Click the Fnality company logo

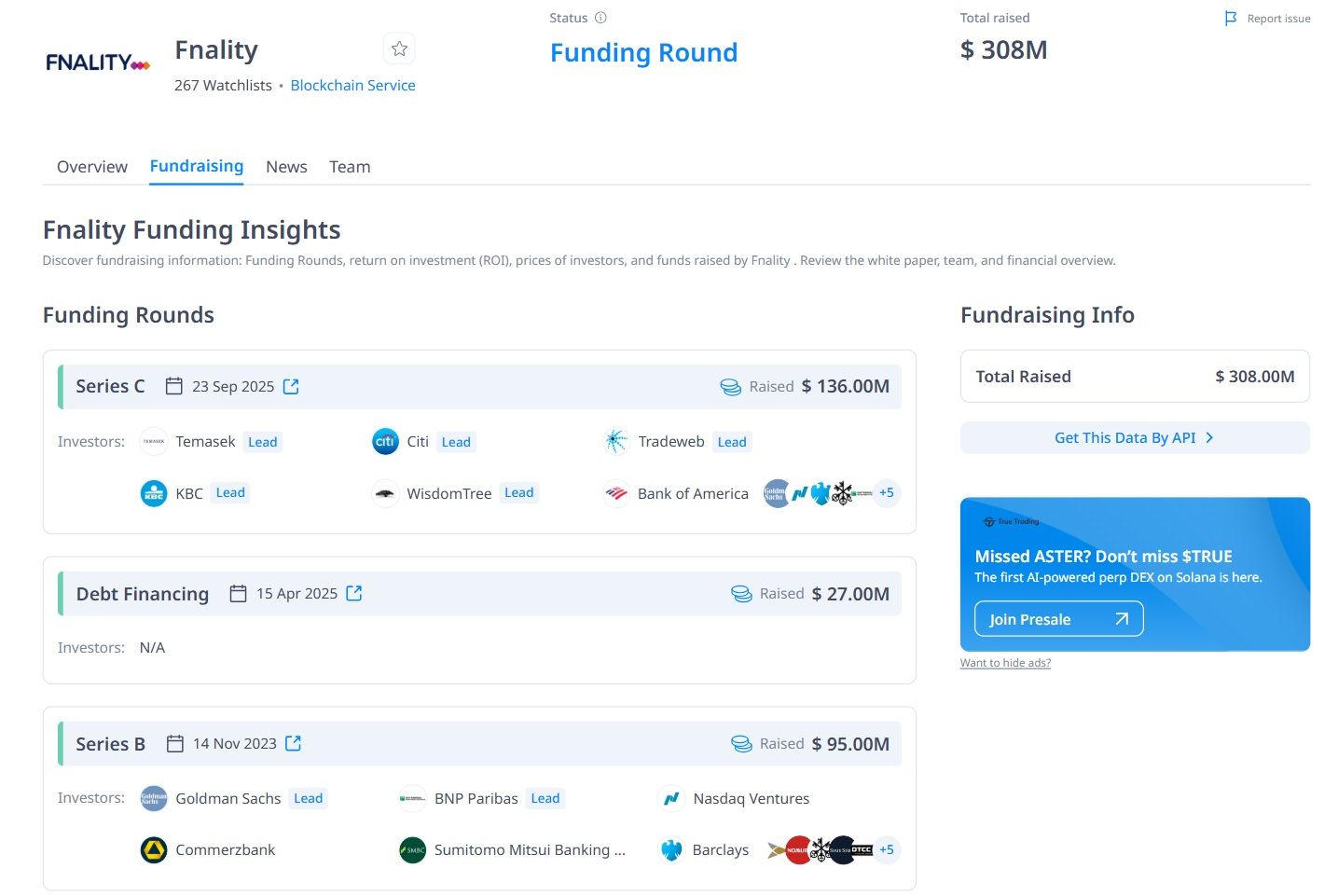[98, 62]
